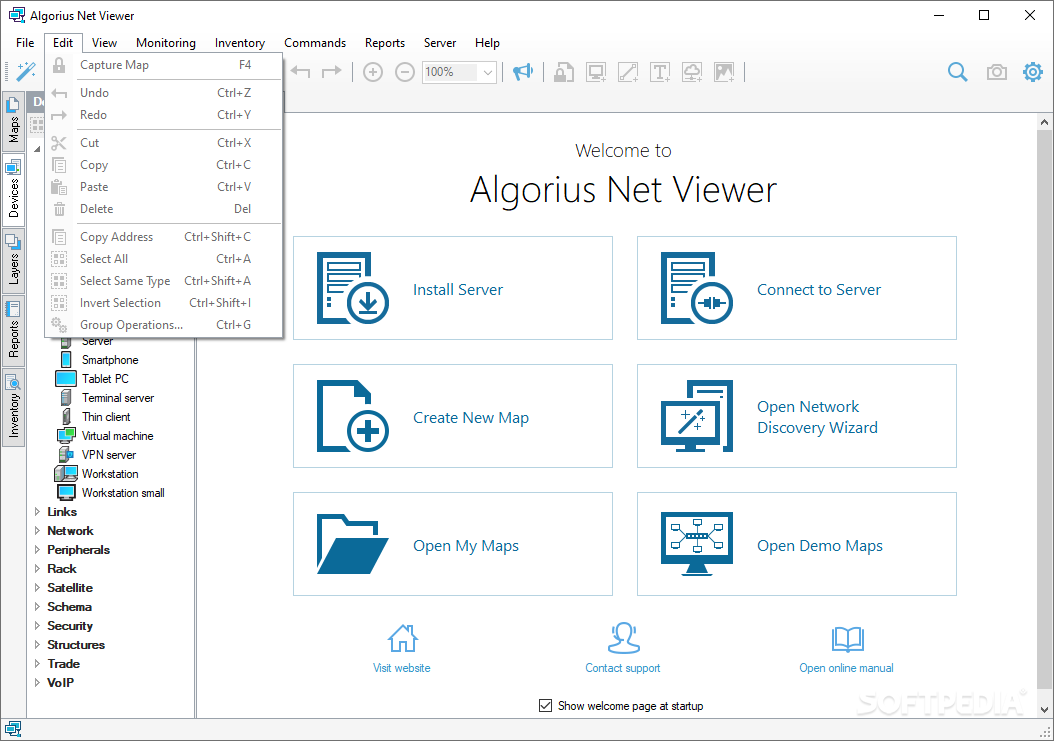Expand the Network device category
This screenshot has height=741, width=1054.
[x=38, y=531]
